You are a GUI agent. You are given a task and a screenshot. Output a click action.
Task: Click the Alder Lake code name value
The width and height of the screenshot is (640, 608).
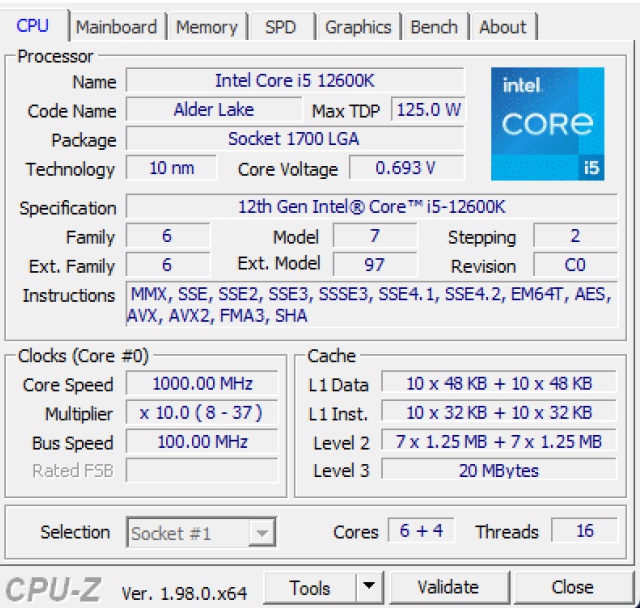[x=214, y=109]
